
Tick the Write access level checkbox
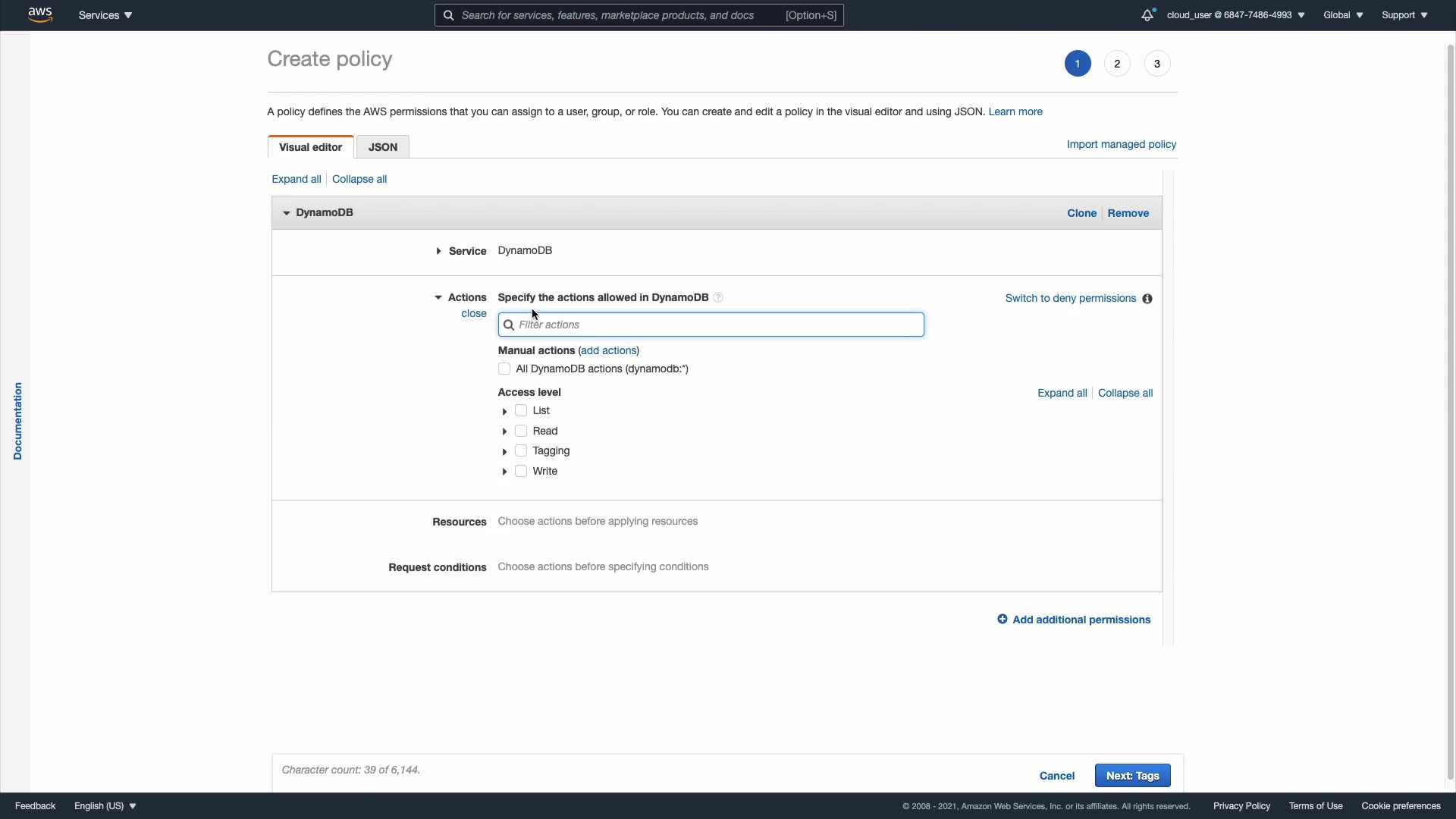pyautogui.click(x=521, y=471)
